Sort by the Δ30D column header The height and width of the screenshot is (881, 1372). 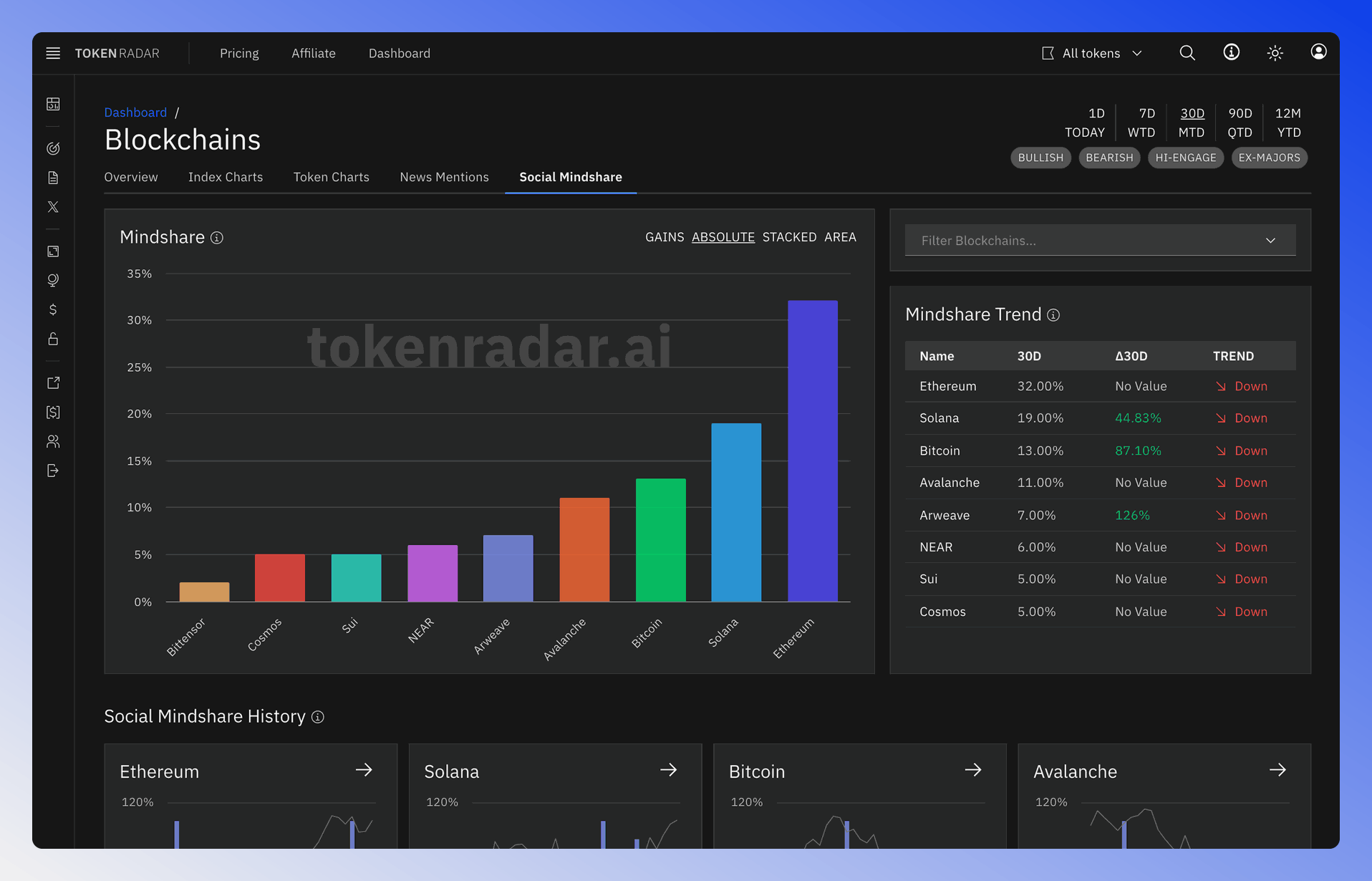pos(1131,356)
